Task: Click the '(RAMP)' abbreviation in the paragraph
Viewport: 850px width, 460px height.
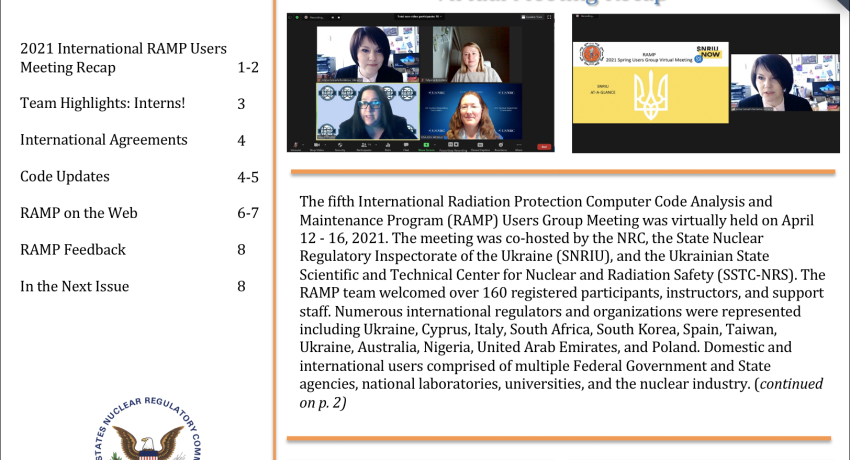Action: point(473,221)
